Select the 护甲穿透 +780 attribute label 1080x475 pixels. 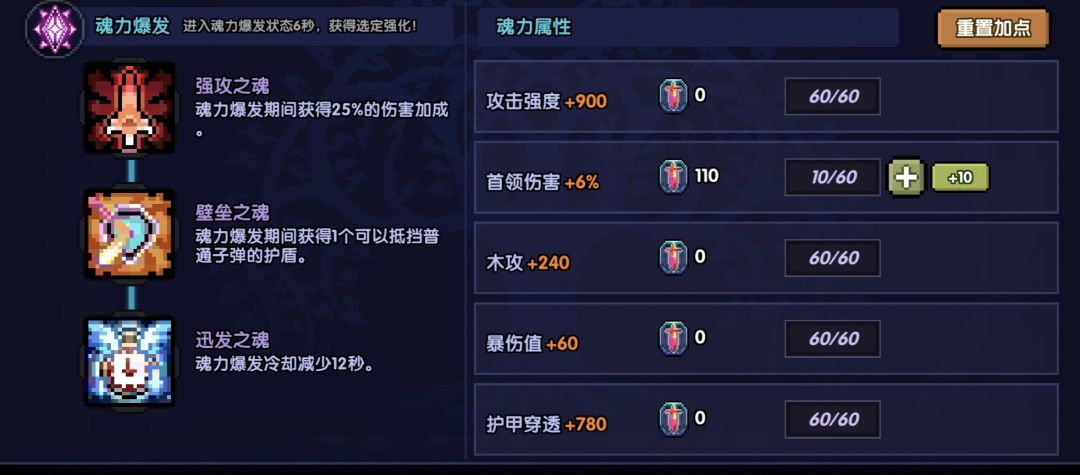coord(546,424)
